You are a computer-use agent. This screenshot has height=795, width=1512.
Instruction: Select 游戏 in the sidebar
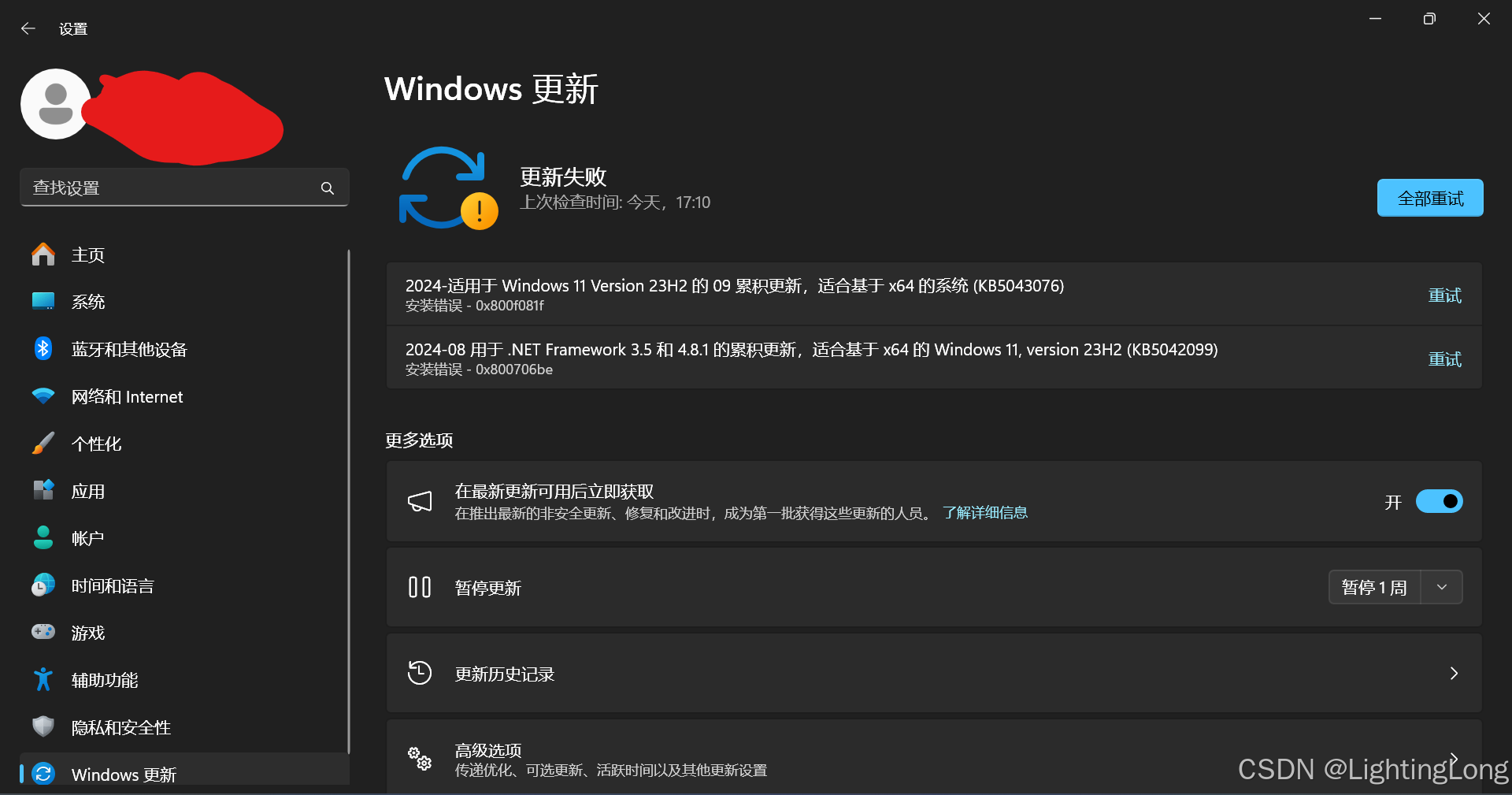pyautogui.click(x=184, y=633)
